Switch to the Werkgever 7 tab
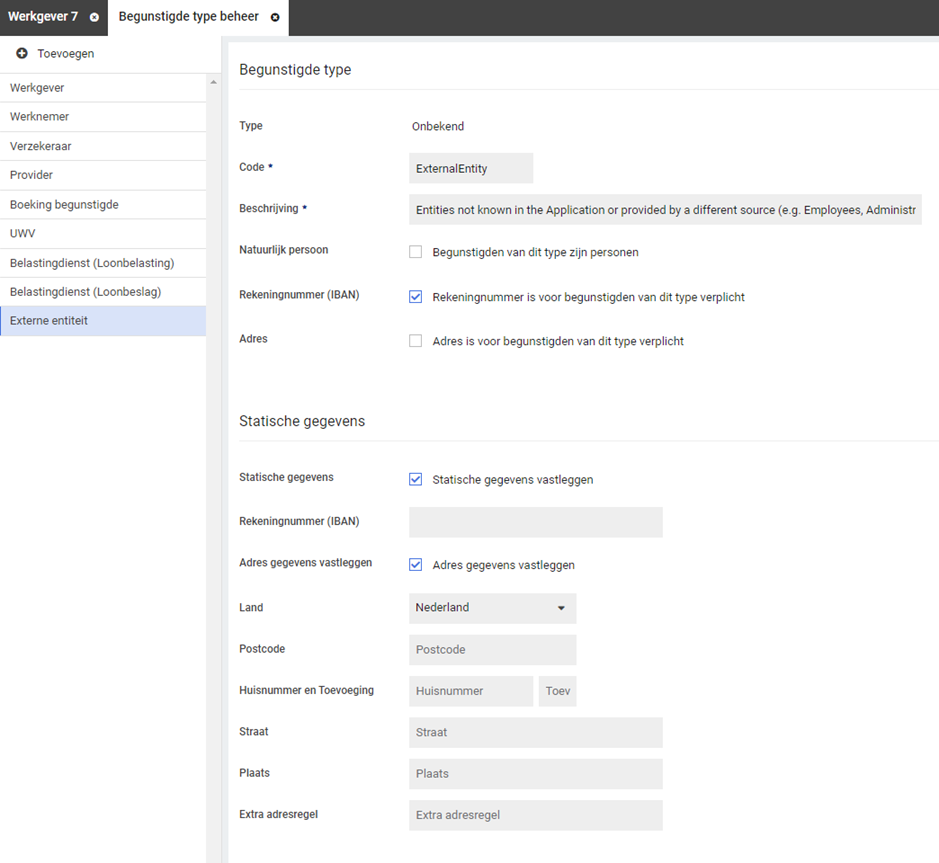The width and height of the screenshot is (939, 863). (x=43, y=17)
